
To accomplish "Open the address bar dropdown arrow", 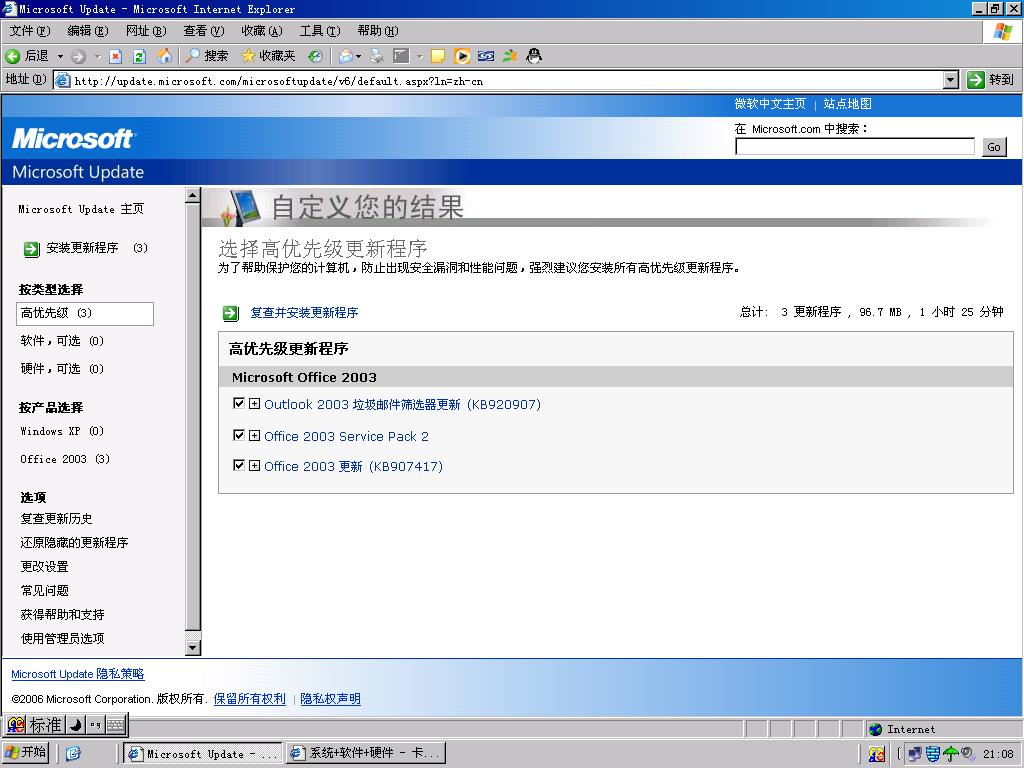I will point(951,80).
